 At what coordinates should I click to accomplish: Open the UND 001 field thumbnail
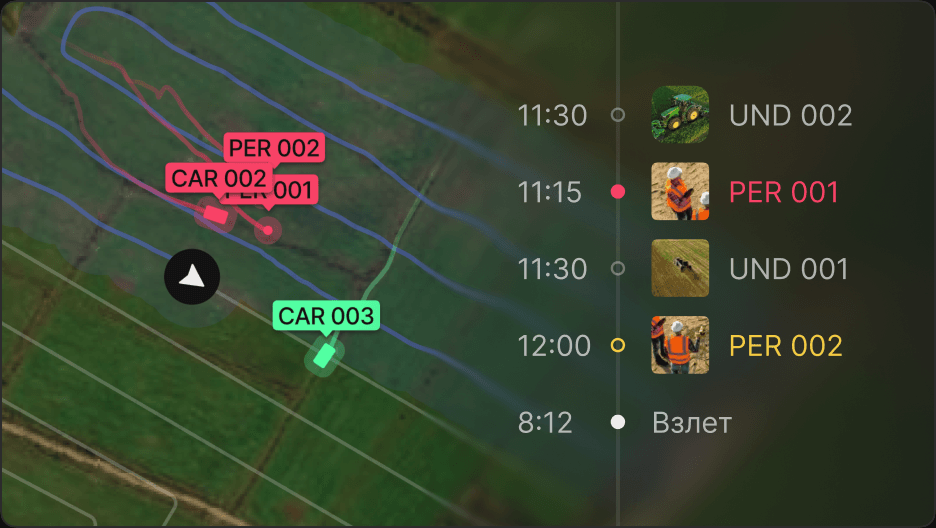tap(680, 268)
